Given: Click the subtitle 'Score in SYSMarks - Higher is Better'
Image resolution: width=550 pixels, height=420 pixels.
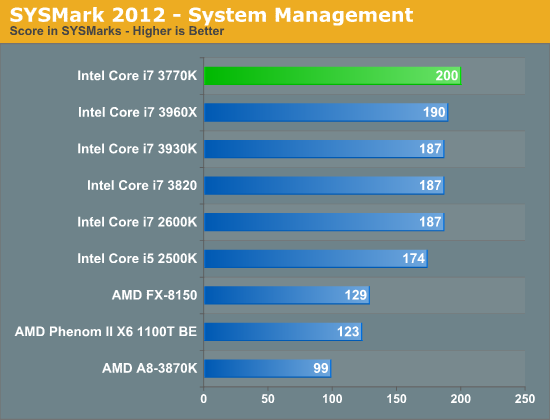Looking at the screenshot, I should pyautogui.click(x=117, y=31).
